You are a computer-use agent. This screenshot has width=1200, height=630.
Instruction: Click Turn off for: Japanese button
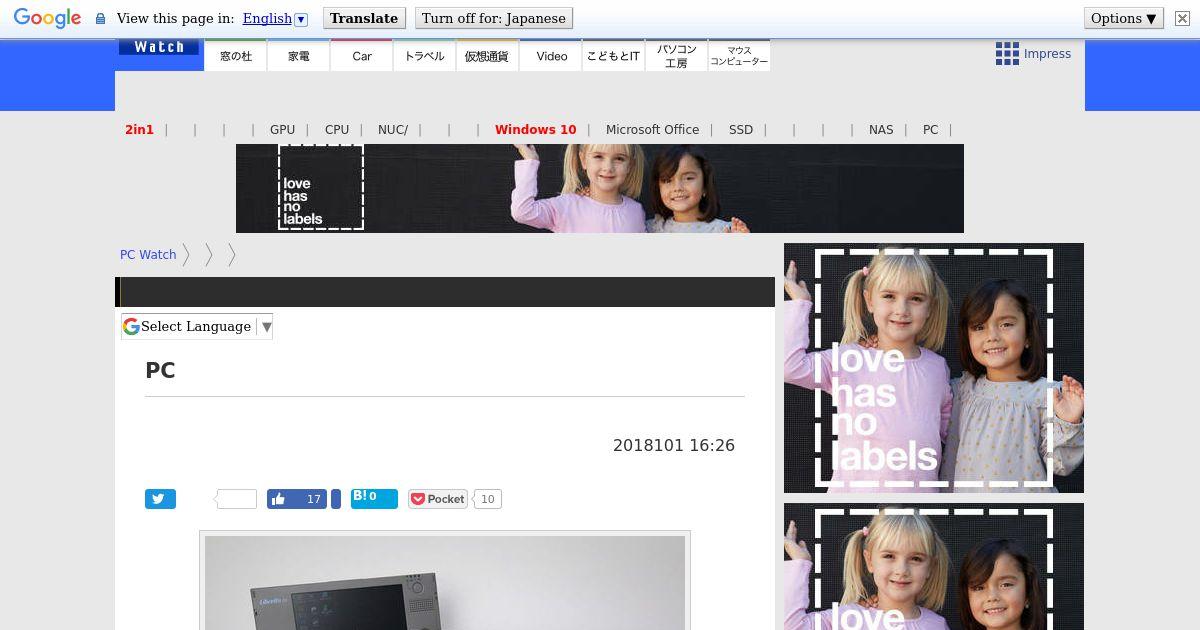click(x=494, y=18)
